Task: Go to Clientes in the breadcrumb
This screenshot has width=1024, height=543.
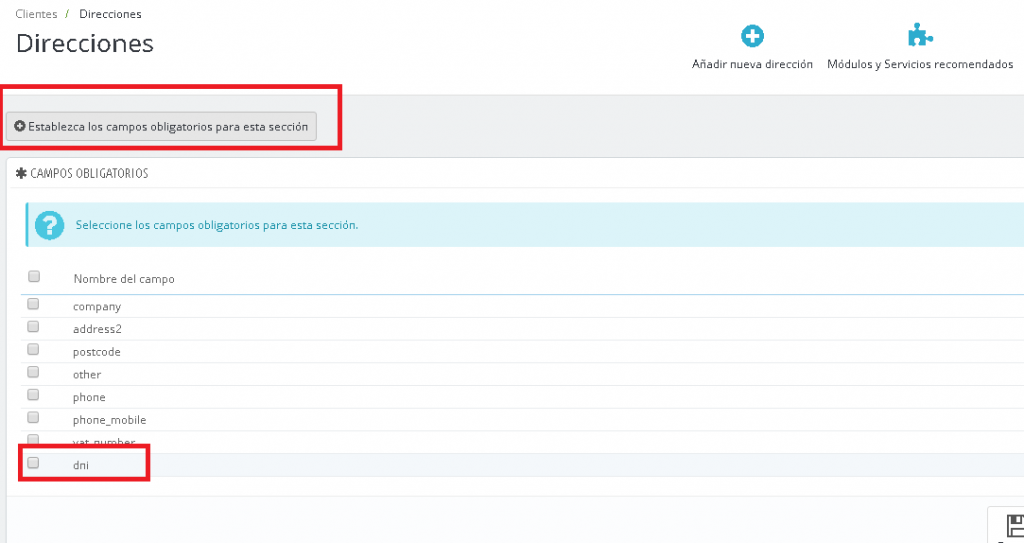Action: click(36, 14)
